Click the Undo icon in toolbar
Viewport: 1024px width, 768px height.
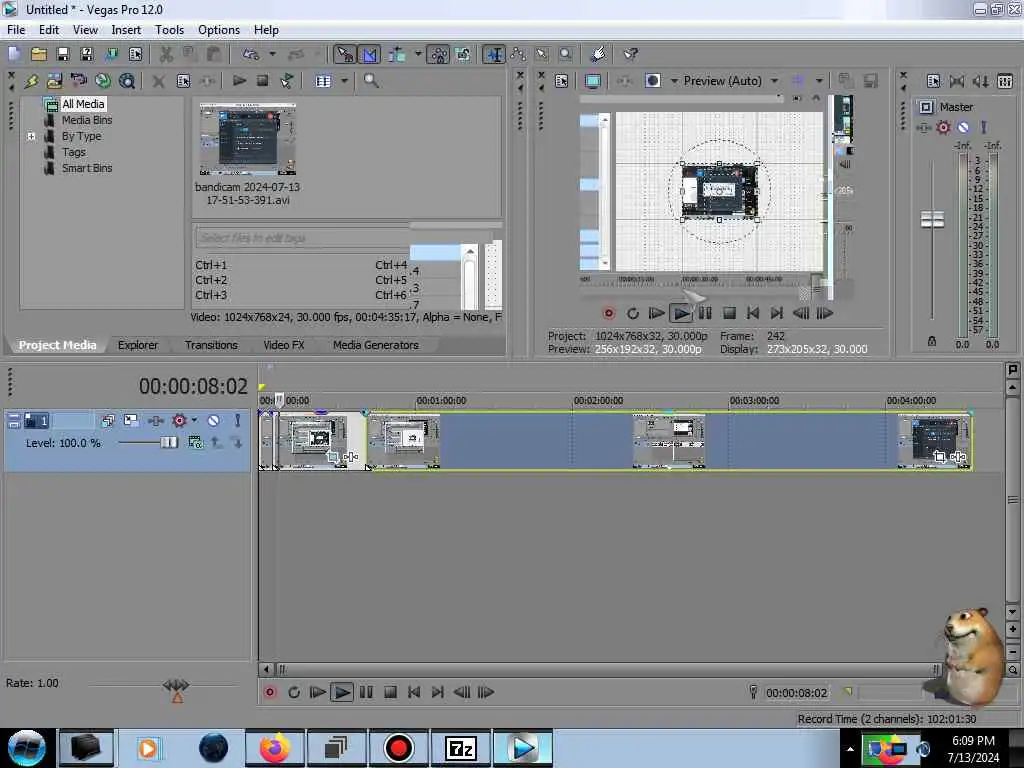tap(251, 54)
